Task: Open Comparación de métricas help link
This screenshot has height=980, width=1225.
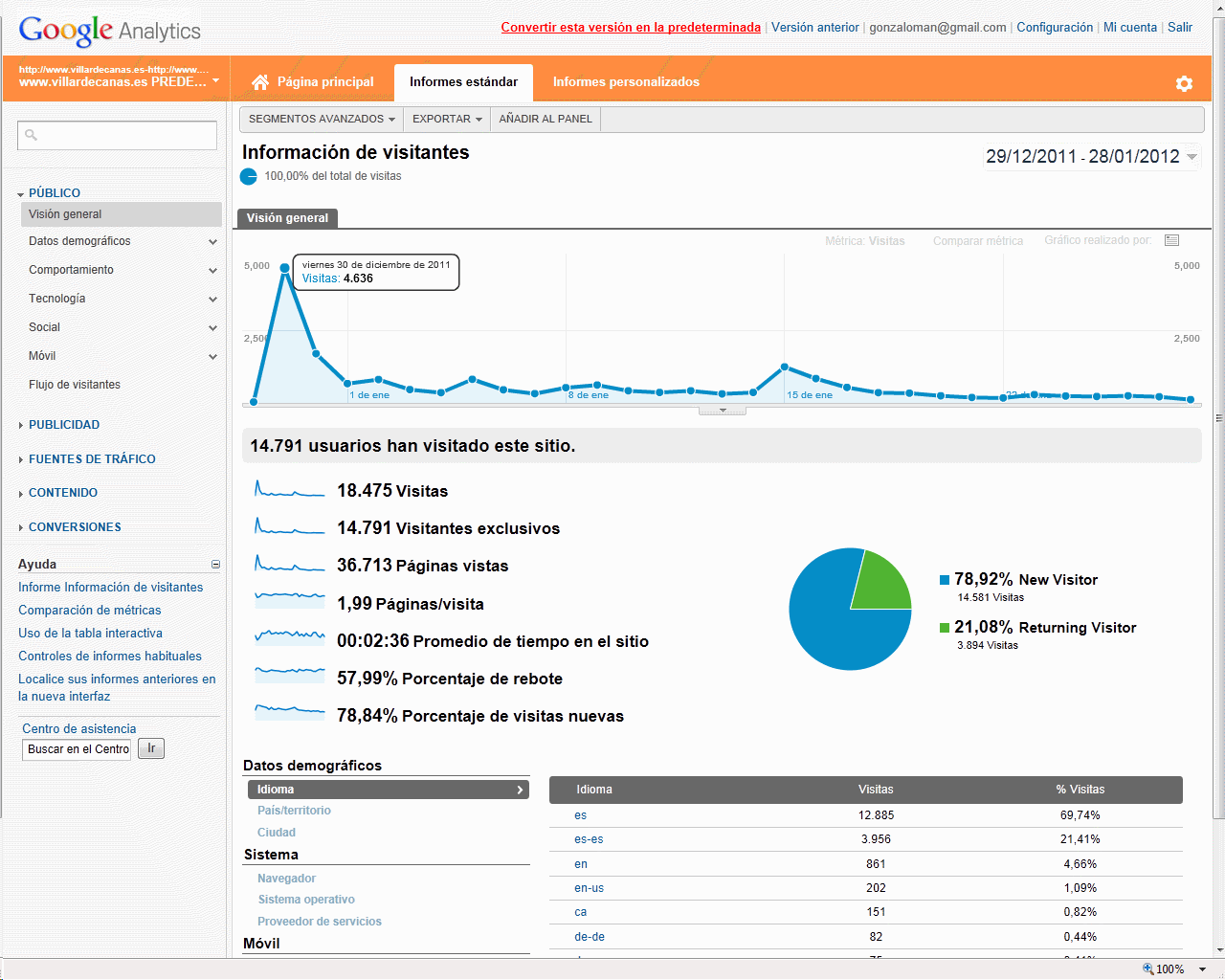Action: (x=90, y=611)
